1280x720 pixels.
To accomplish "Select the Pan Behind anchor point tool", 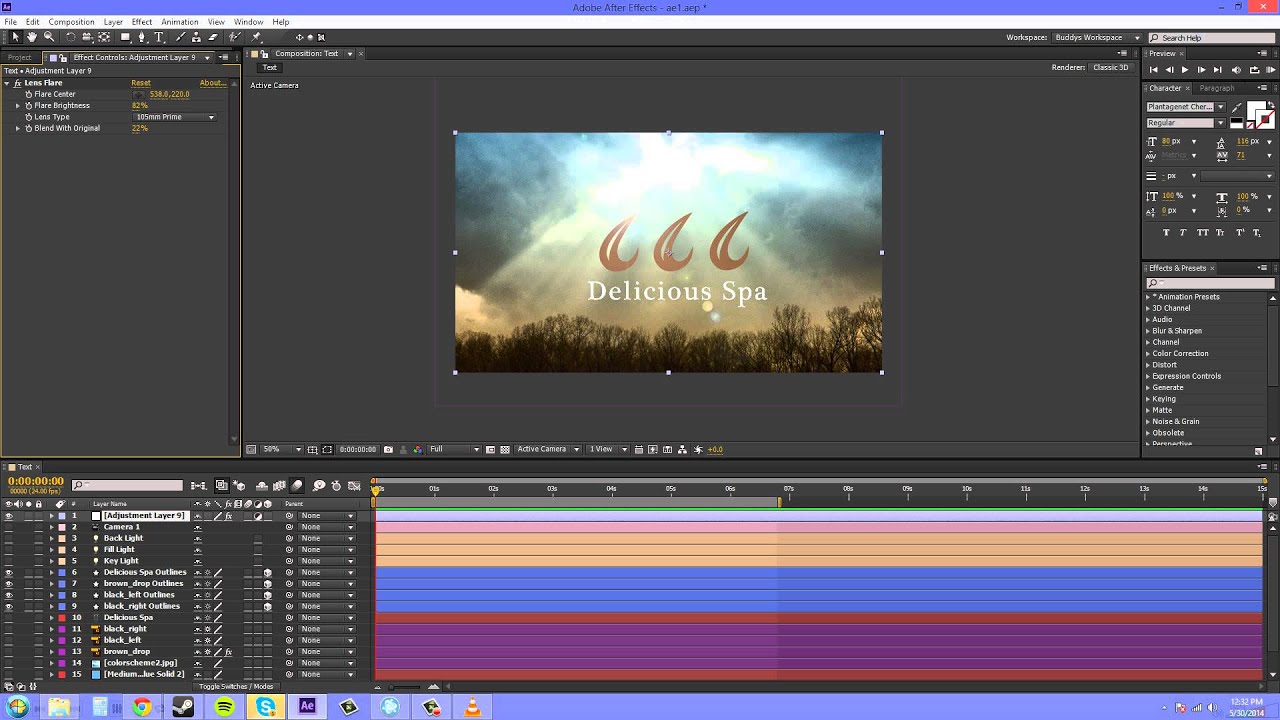I will tap(104, 37).
